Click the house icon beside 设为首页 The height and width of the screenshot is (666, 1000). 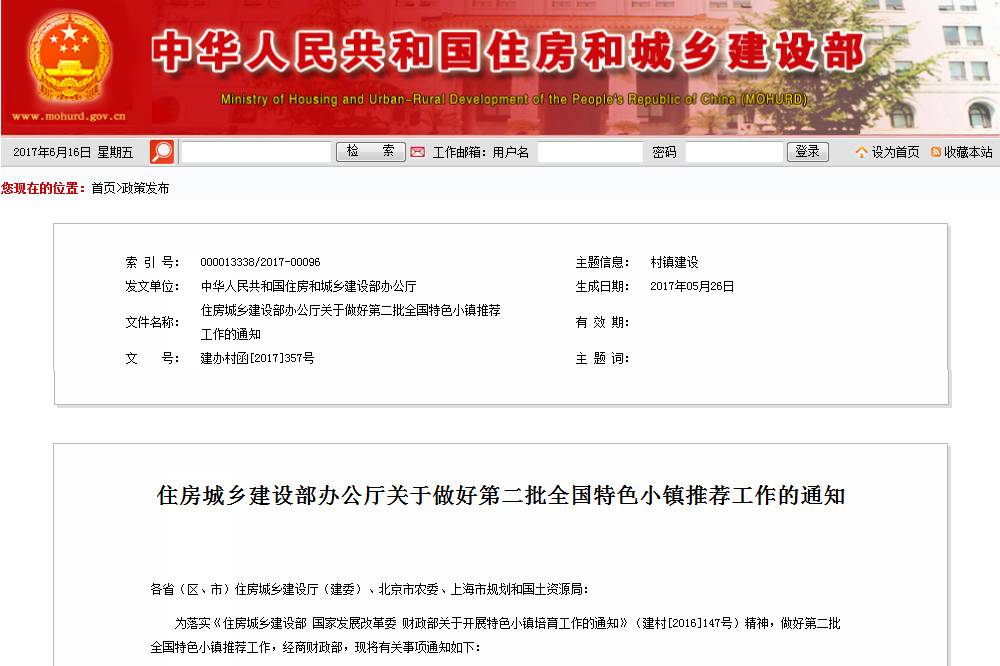(x=862, y=152)
